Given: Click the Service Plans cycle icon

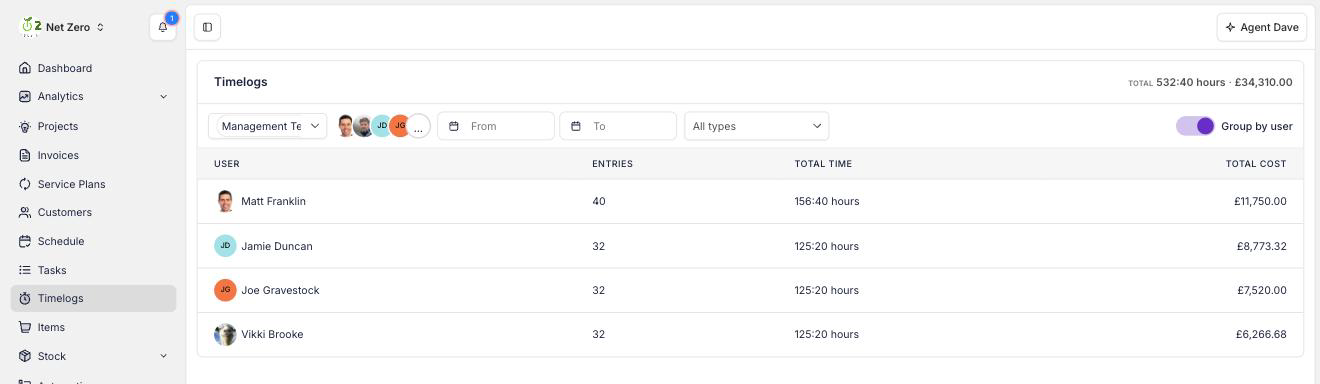Looking at the screenshot, I should [25, 184].
